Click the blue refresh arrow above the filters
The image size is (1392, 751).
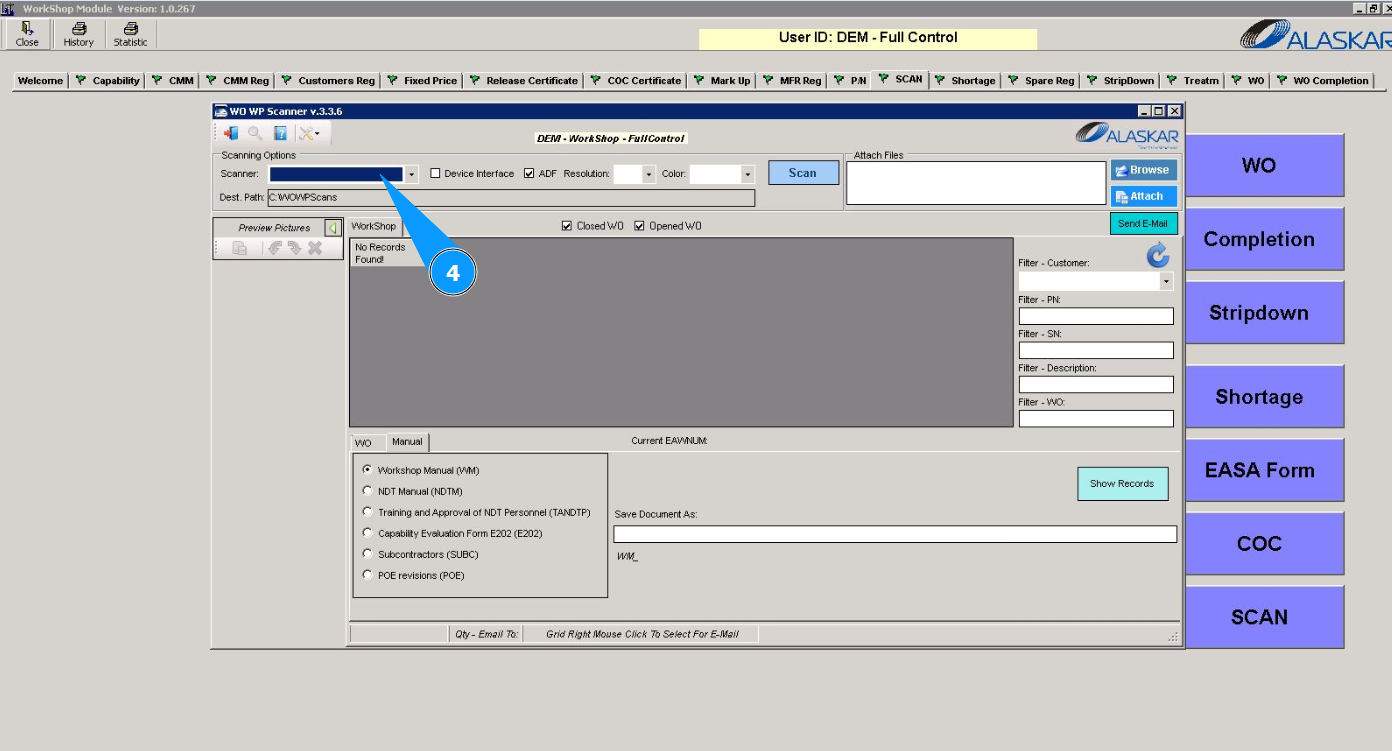coord(1158,256)
